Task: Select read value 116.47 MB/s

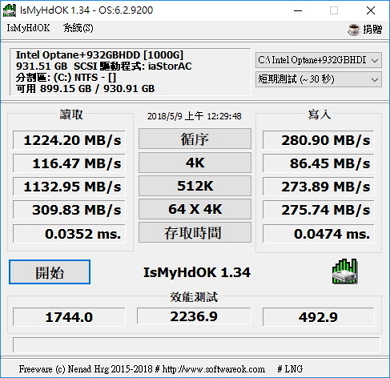Action: click(x=69, y=163)
